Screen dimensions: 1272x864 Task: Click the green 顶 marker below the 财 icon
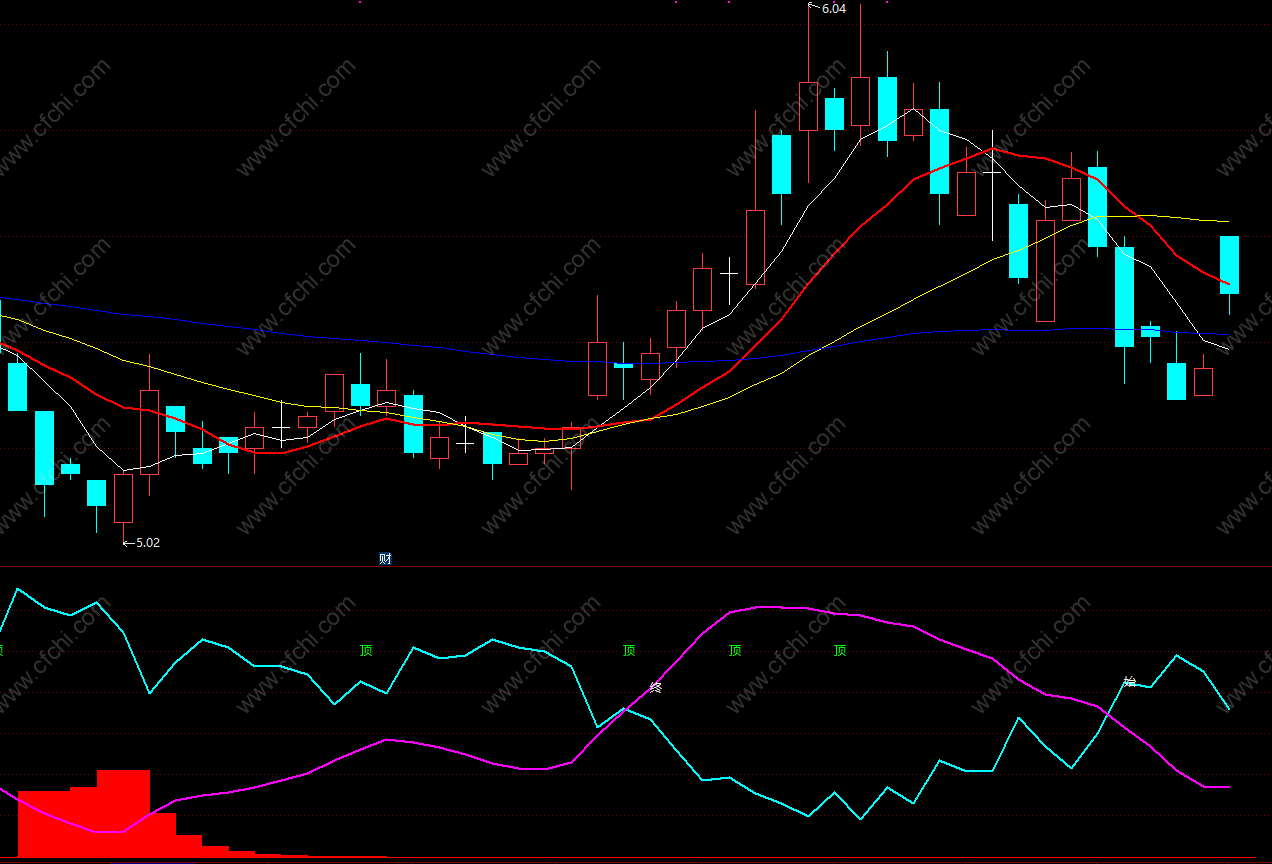pos(366,651)
